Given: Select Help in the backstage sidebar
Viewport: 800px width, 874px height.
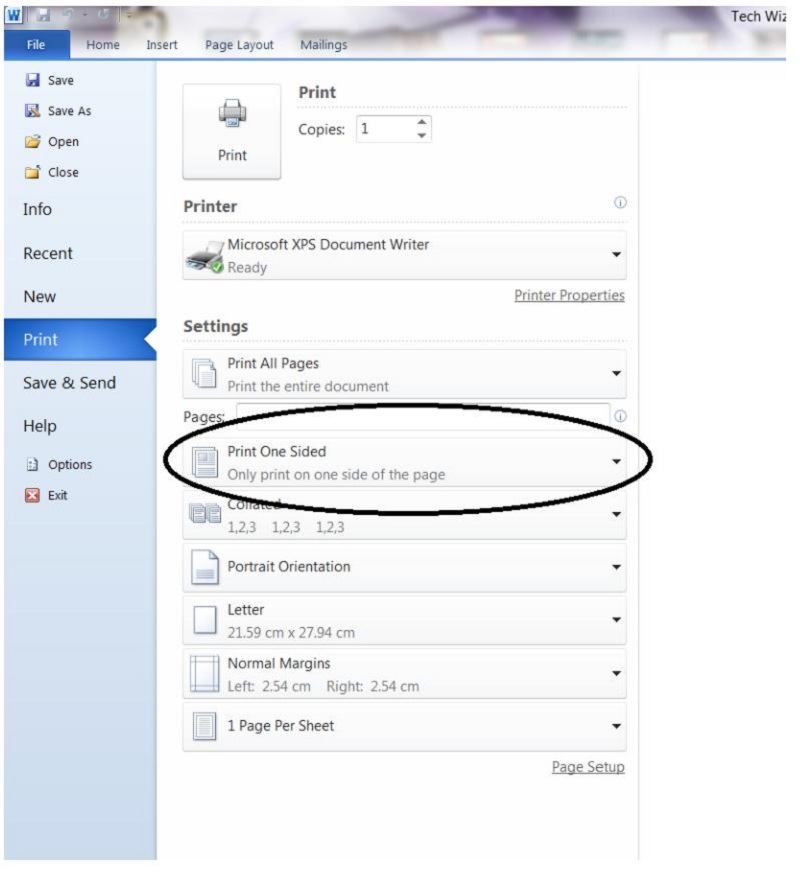Looking at the screenshot, I should tap(40, 426).
